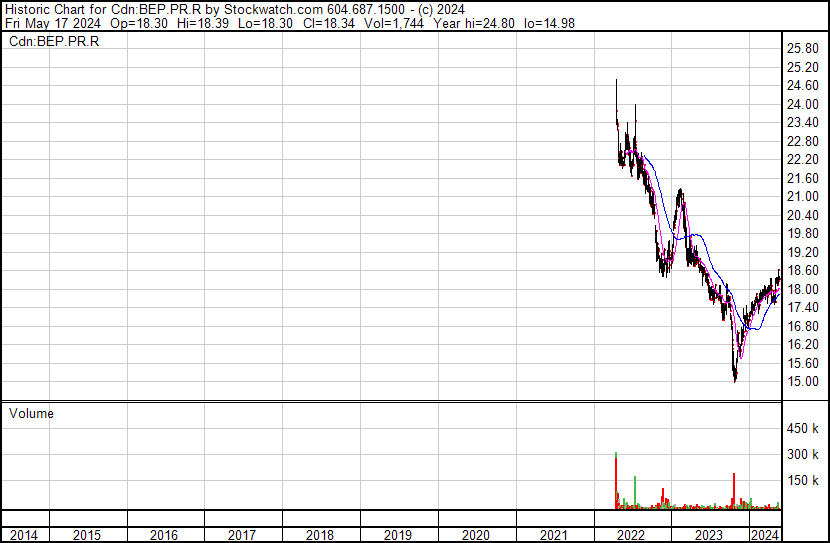
Task: Click the 25.20 price axis label
Action: 803,67
